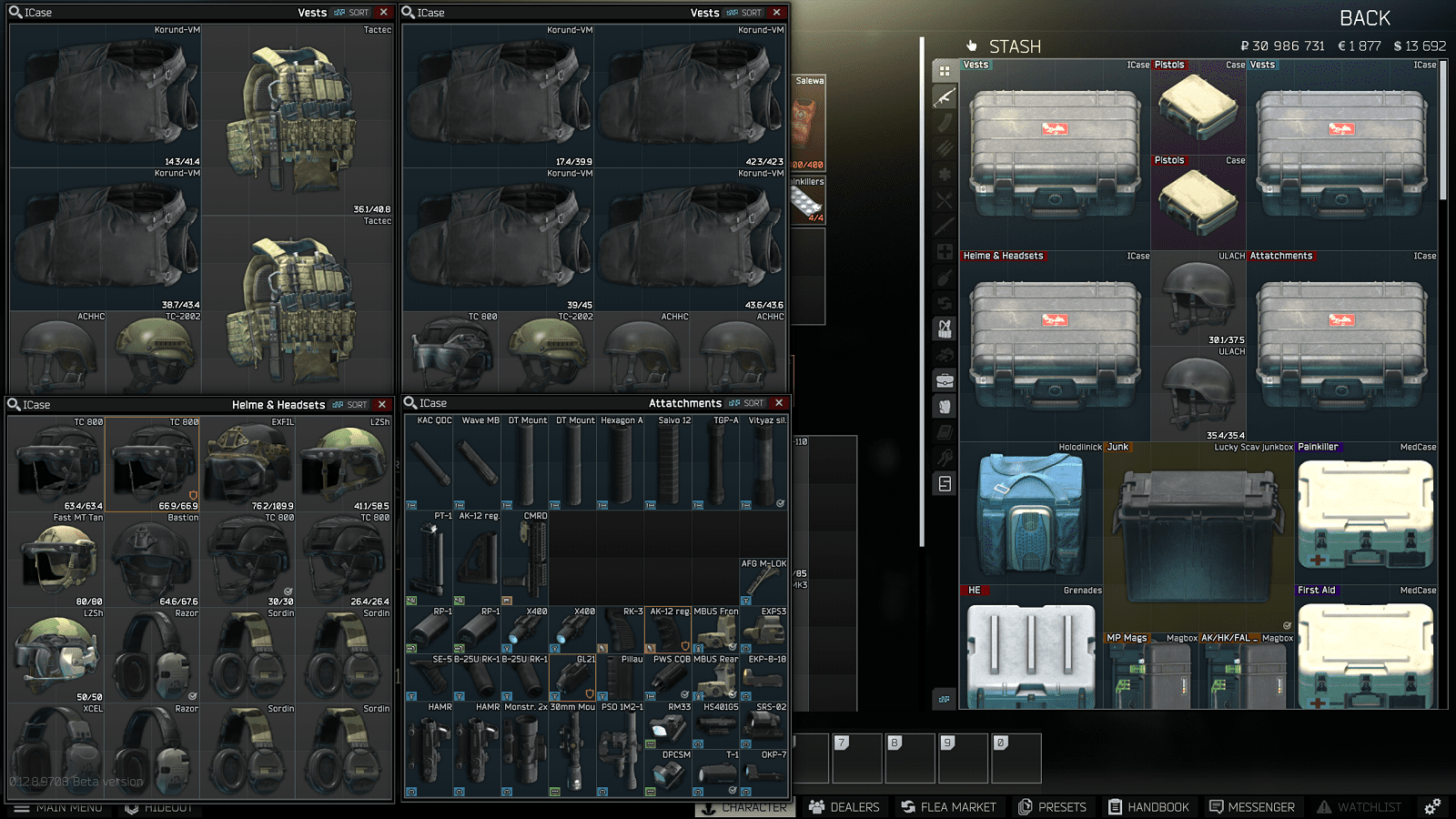Viewport: 1456px width, 819px height.
Task: Select the highlighted TC 800 helmet 669/669
Action: point(152,464)
